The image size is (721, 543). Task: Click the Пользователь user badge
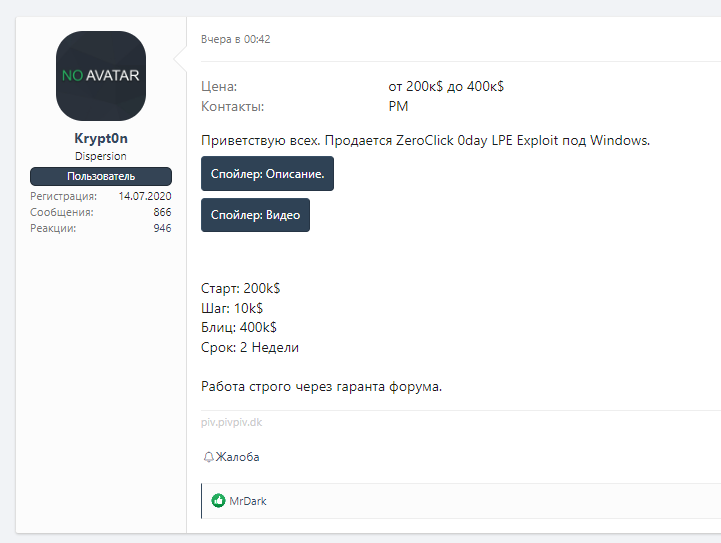100,176
